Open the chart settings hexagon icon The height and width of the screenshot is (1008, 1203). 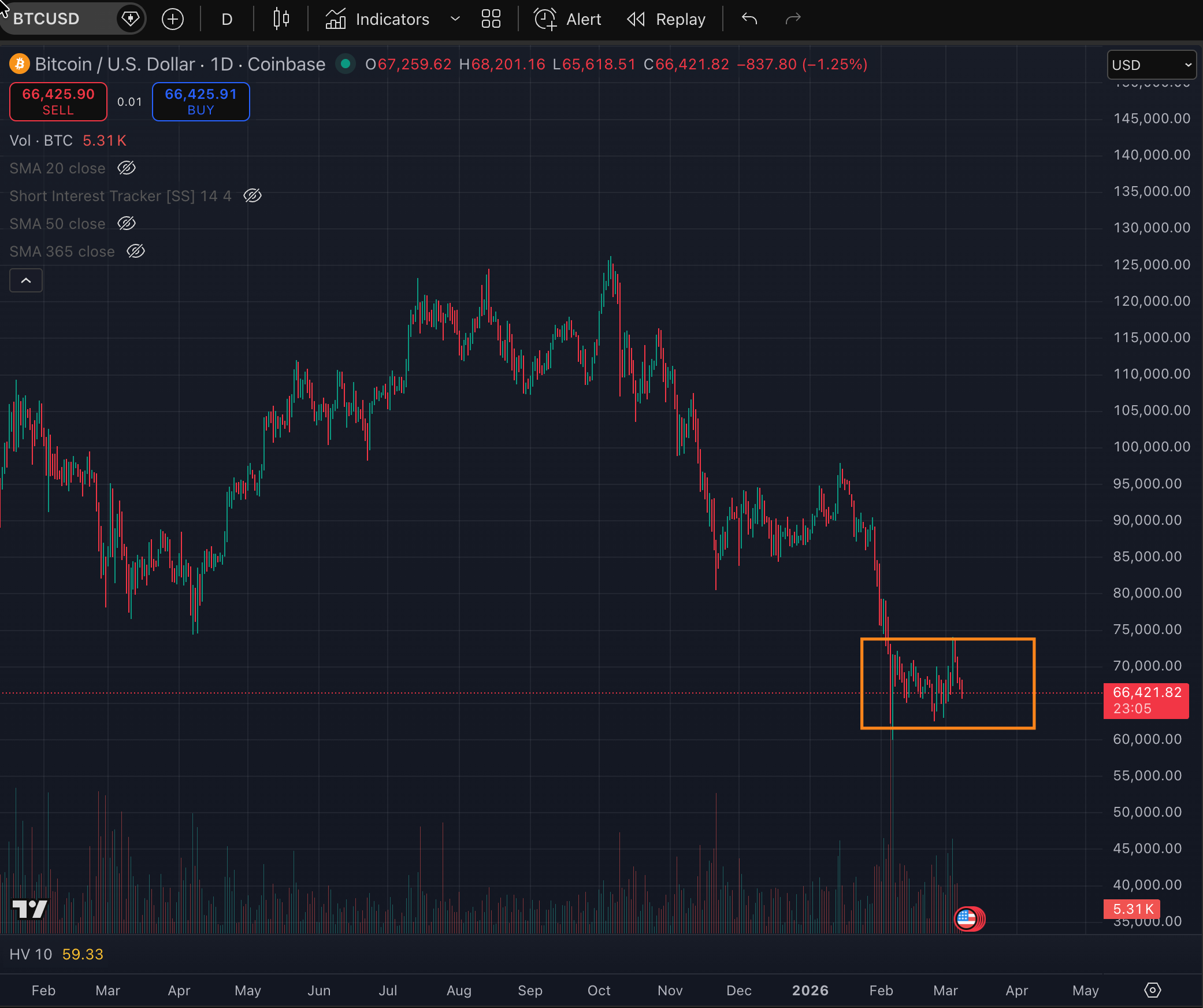pyautogui.click(x=1152, y=990)
